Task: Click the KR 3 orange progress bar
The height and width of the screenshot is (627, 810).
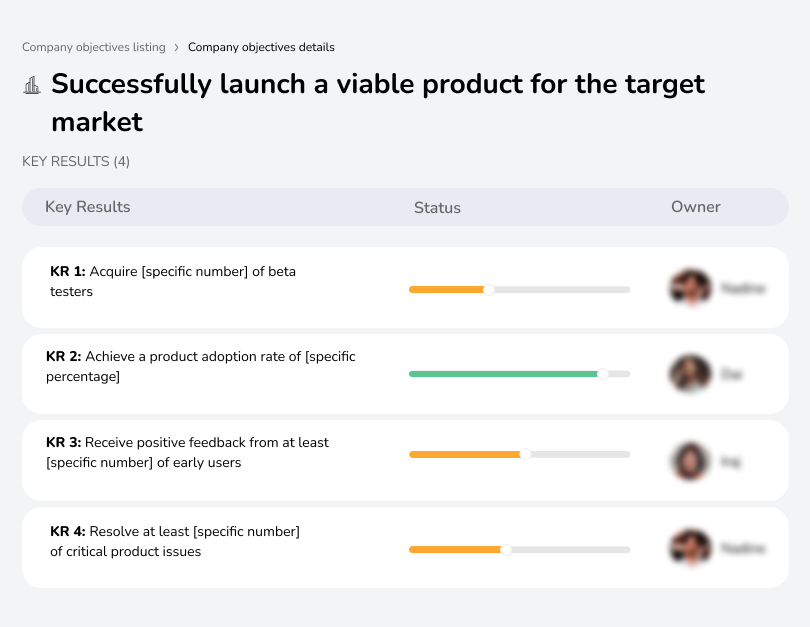Action: click(x=465, y=454)
